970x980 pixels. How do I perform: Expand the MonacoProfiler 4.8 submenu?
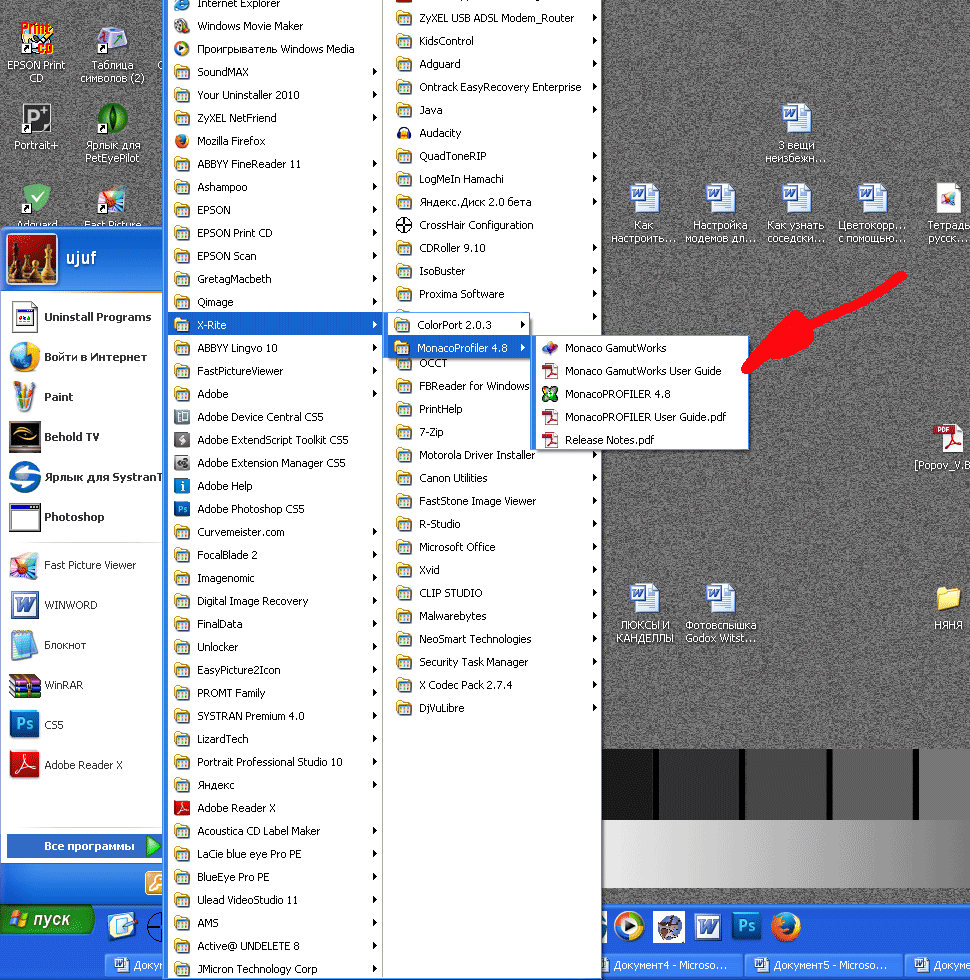[x=459, y=348]
